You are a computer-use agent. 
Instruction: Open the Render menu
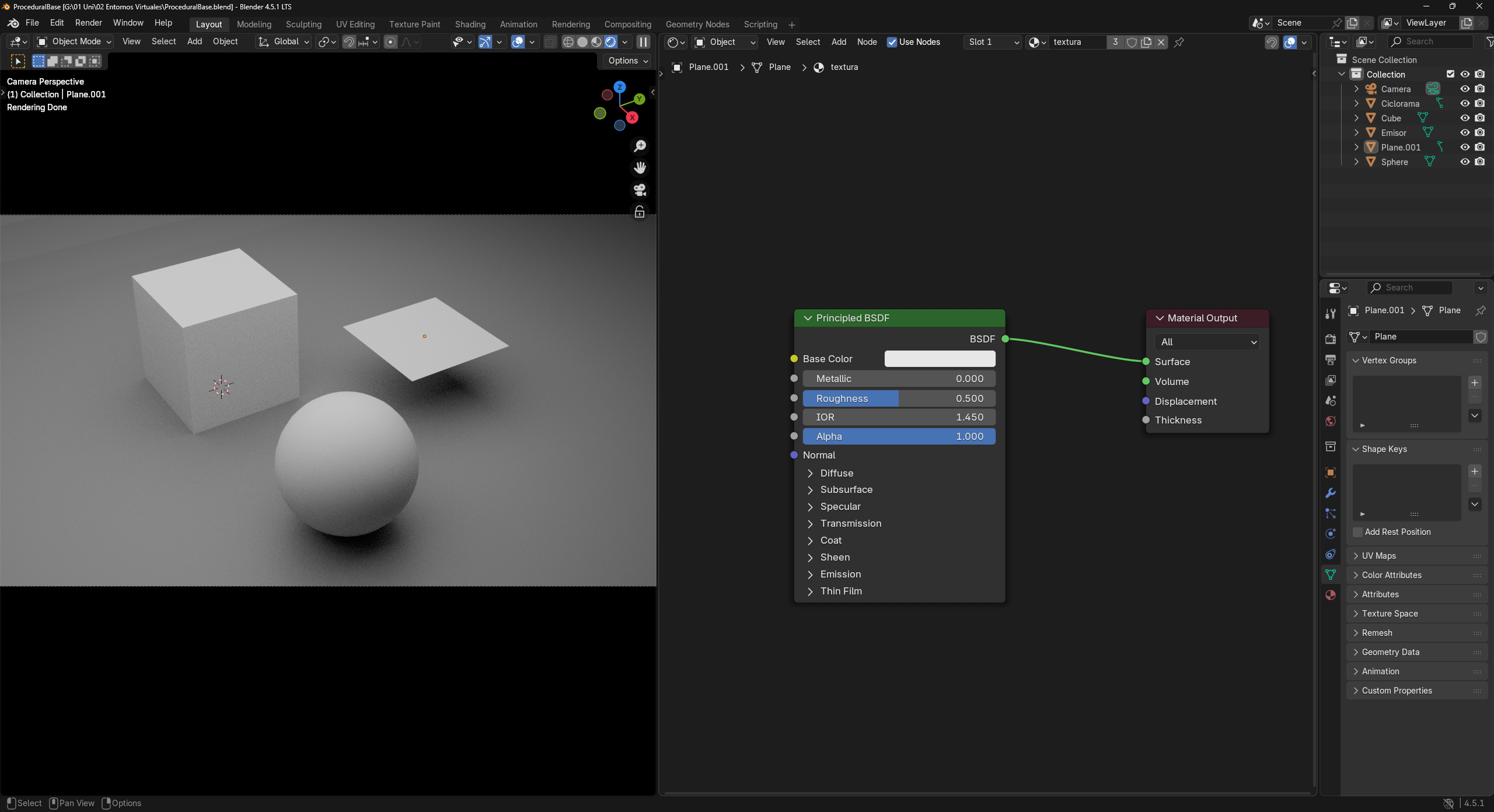point(88,23)
